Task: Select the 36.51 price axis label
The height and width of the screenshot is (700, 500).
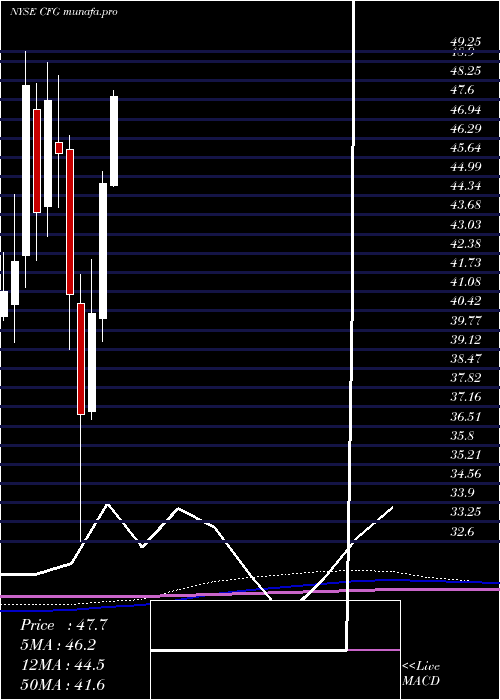Action: point(466,417)
